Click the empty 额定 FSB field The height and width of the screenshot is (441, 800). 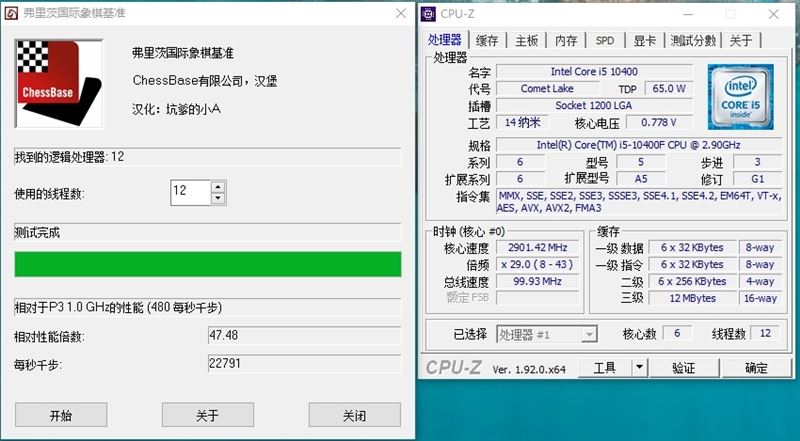click(x=538, y=298)
